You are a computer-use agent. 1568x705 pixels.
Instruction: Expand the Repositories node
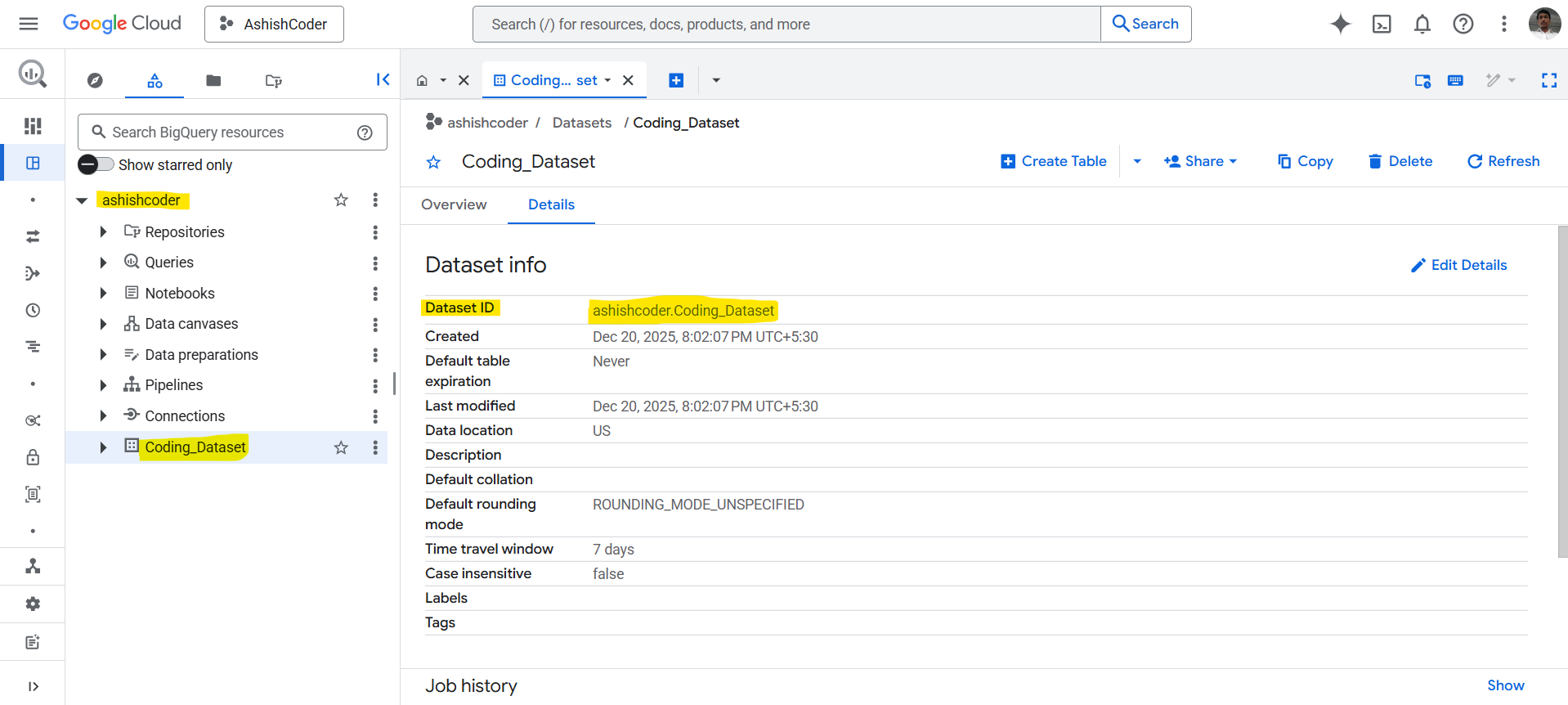pos(103,231)
